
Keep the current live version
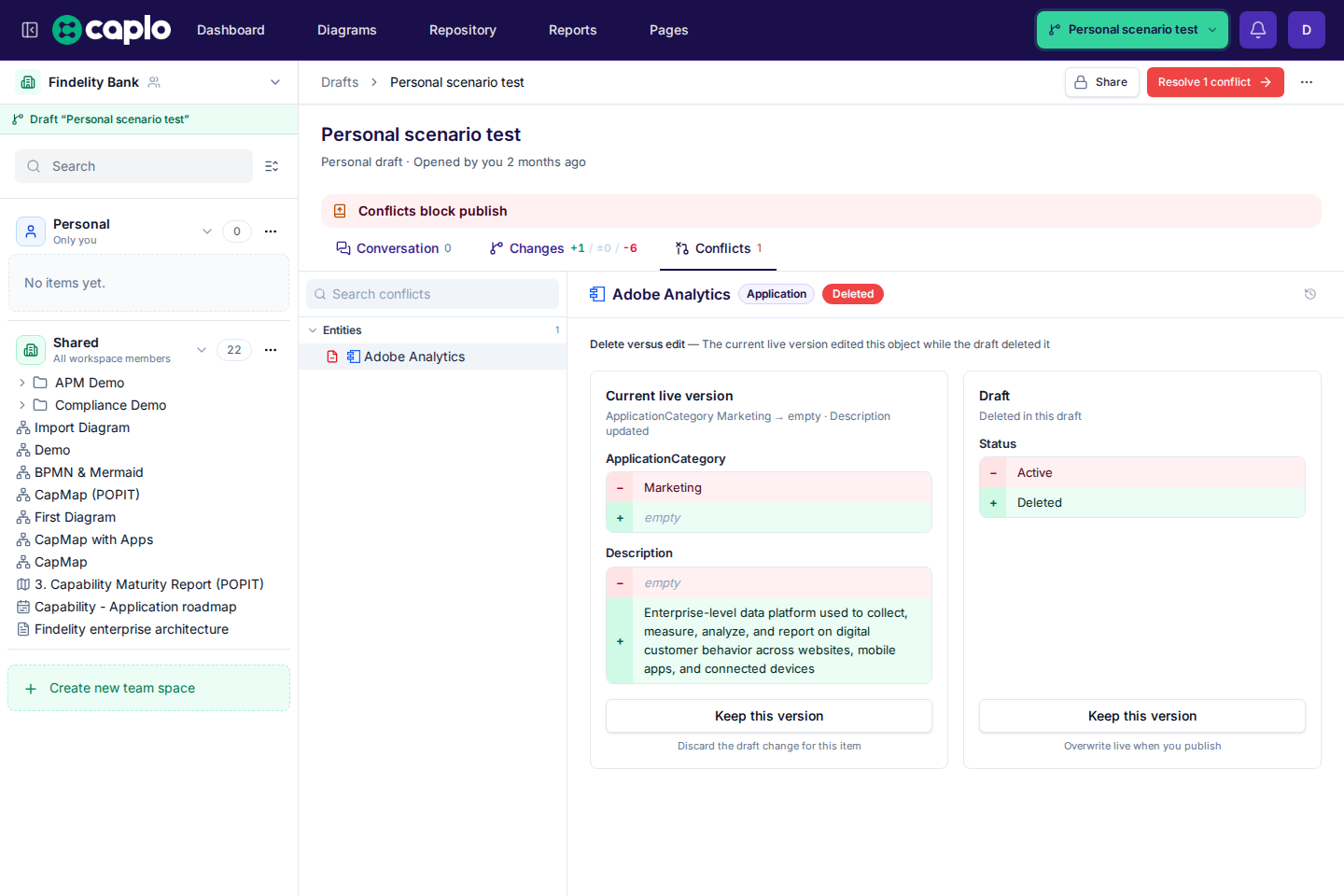tap(769, 716)
